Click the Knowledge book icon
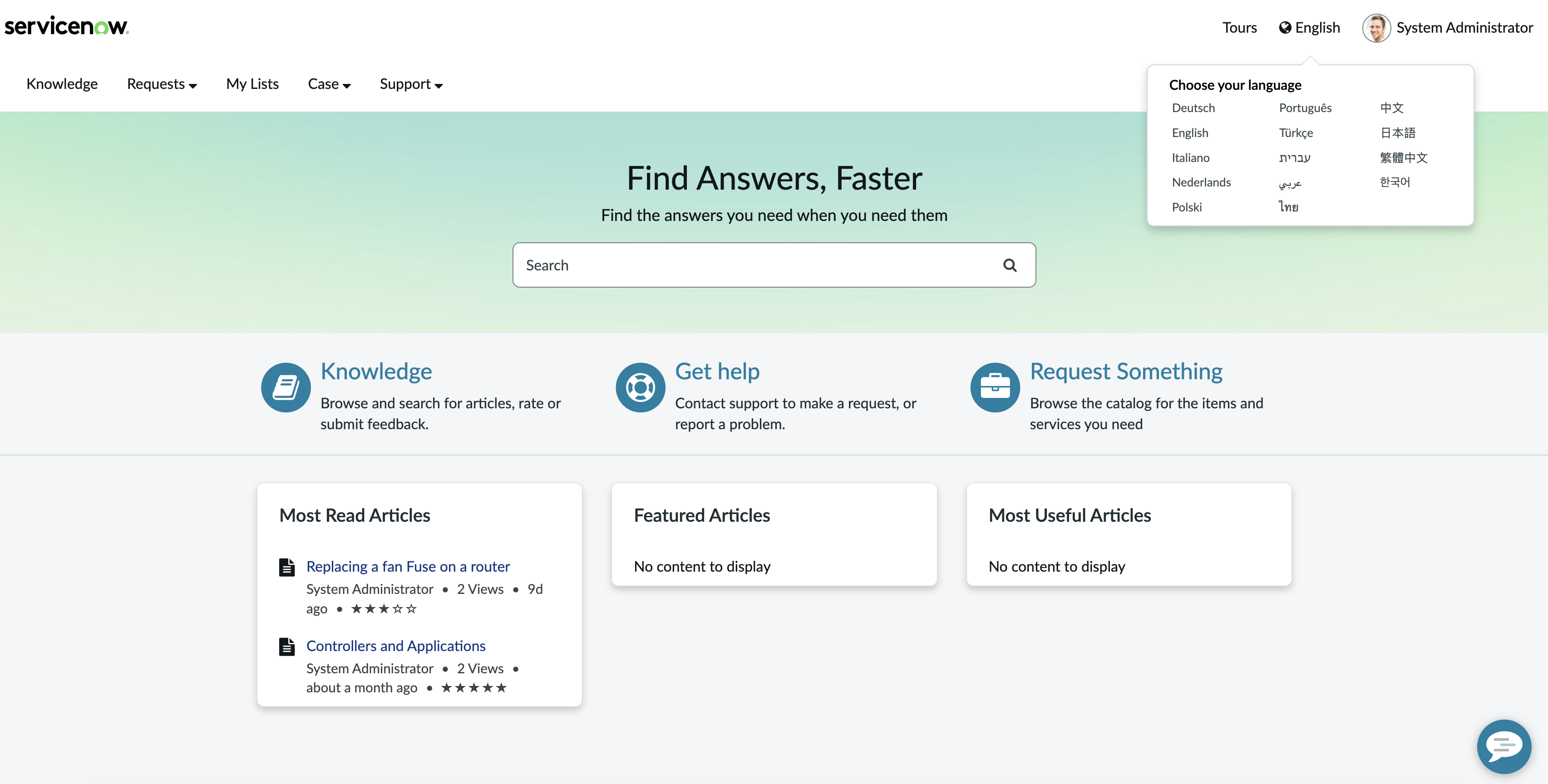Viewport: 1548px width, 784px height. (x=286, y=387)
